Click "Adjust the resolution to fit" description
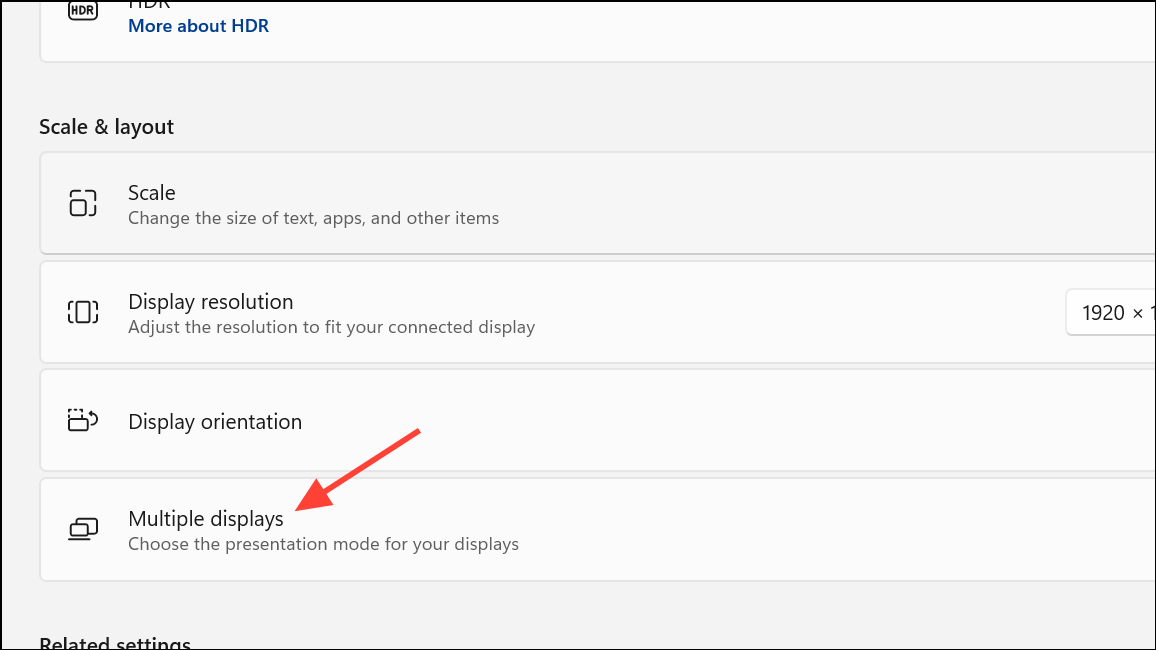The image size is (1156, 650). pos(331,327)
